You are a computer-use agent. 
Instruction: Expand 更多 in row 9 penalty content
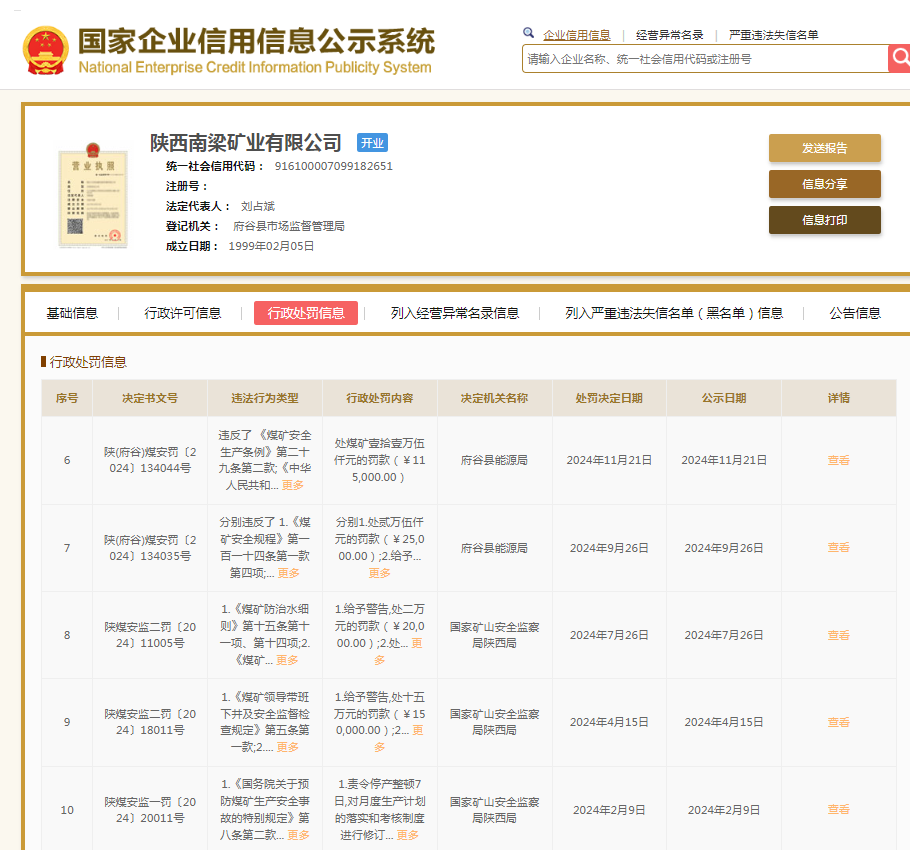417,730
